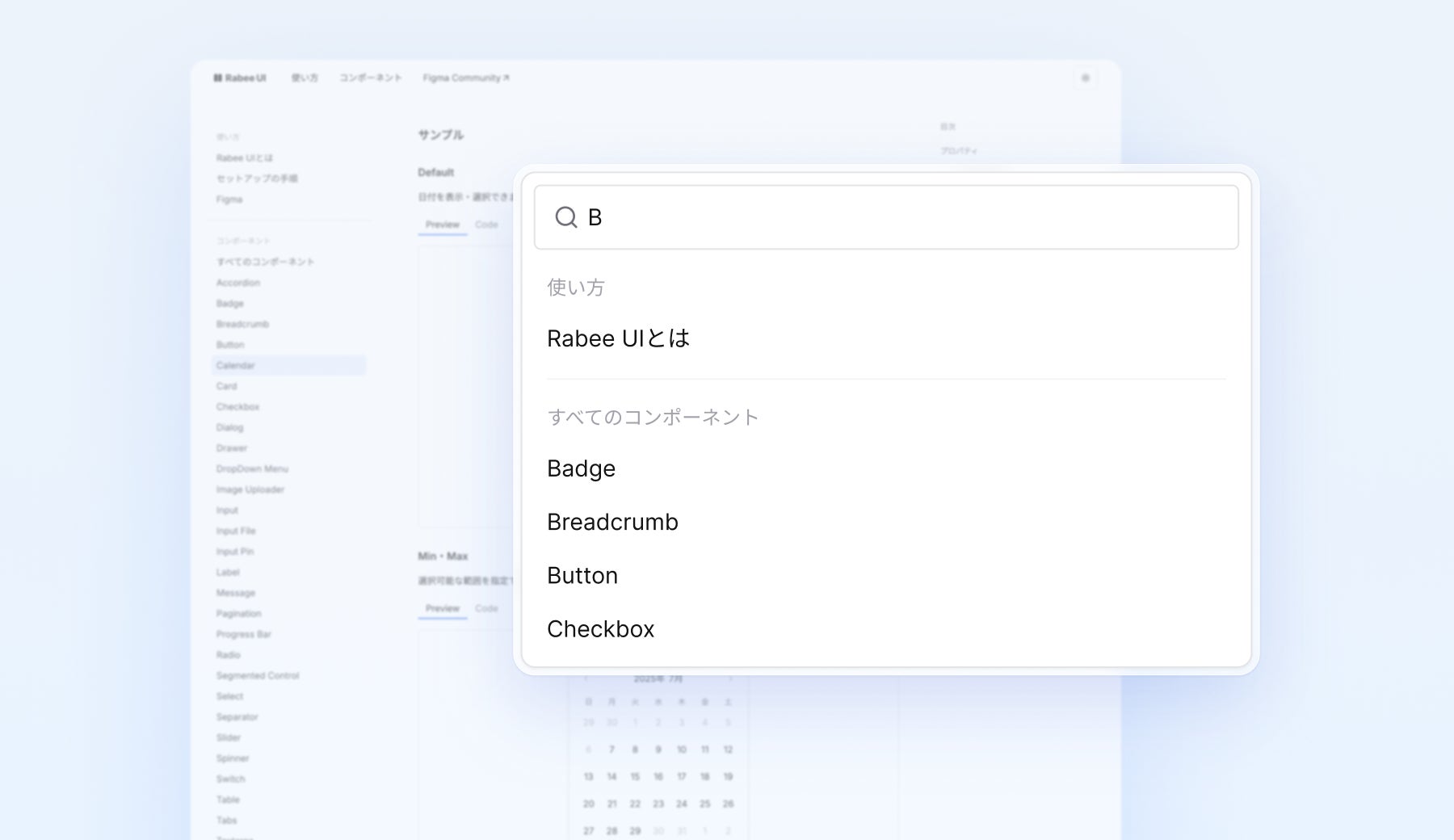Select Message in the sidebar

[x=236, y=593]
